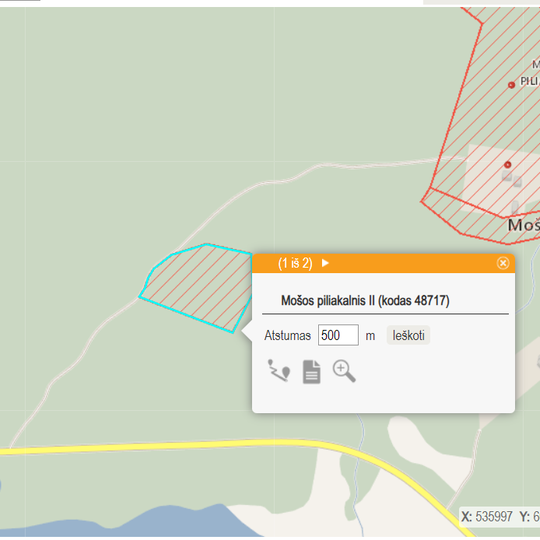The width and height of the screenshot is (540, 540).
Task: Click the Ieškoti search button
Action: (x=408, y=335)
